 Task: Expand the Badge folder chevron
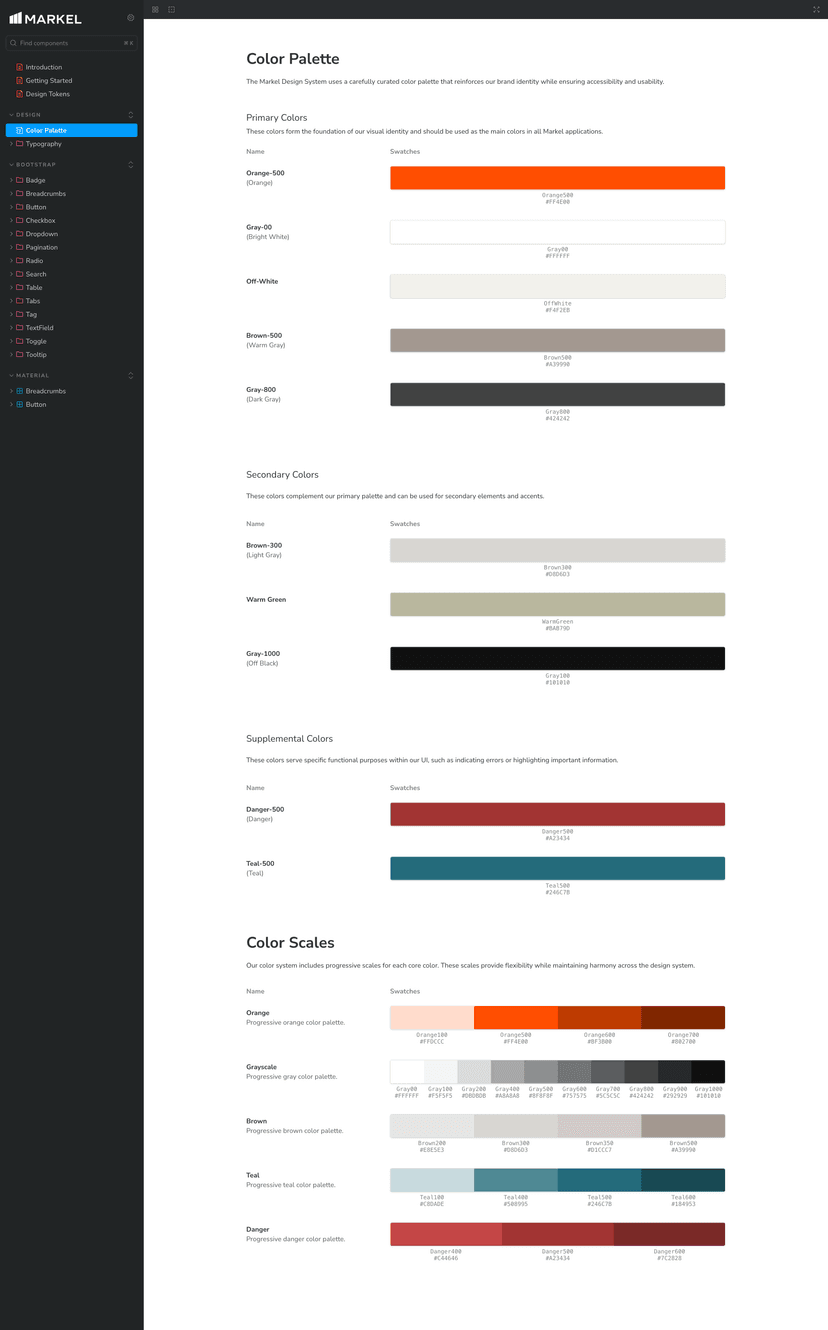coord(11,180)
